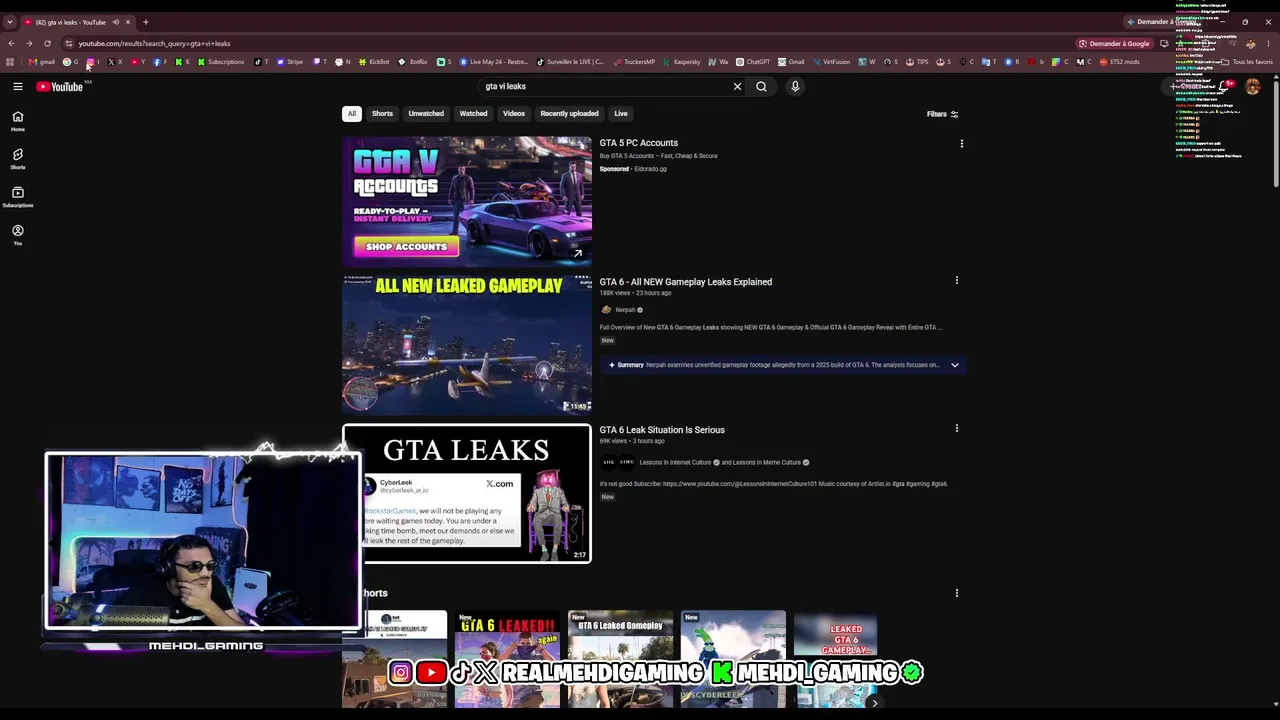Click the browser address bar URL
This screenshot has height=720, width=1280.
(155, 44)
